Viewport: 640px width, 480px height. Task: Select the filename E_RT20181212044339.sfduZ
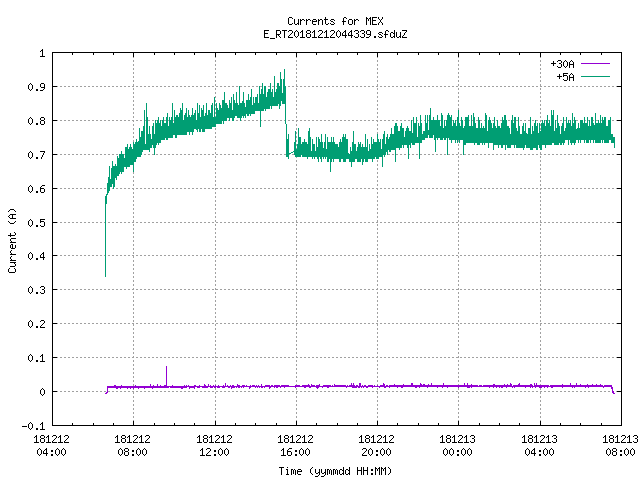pyautogui.click(x=335, y=34)
